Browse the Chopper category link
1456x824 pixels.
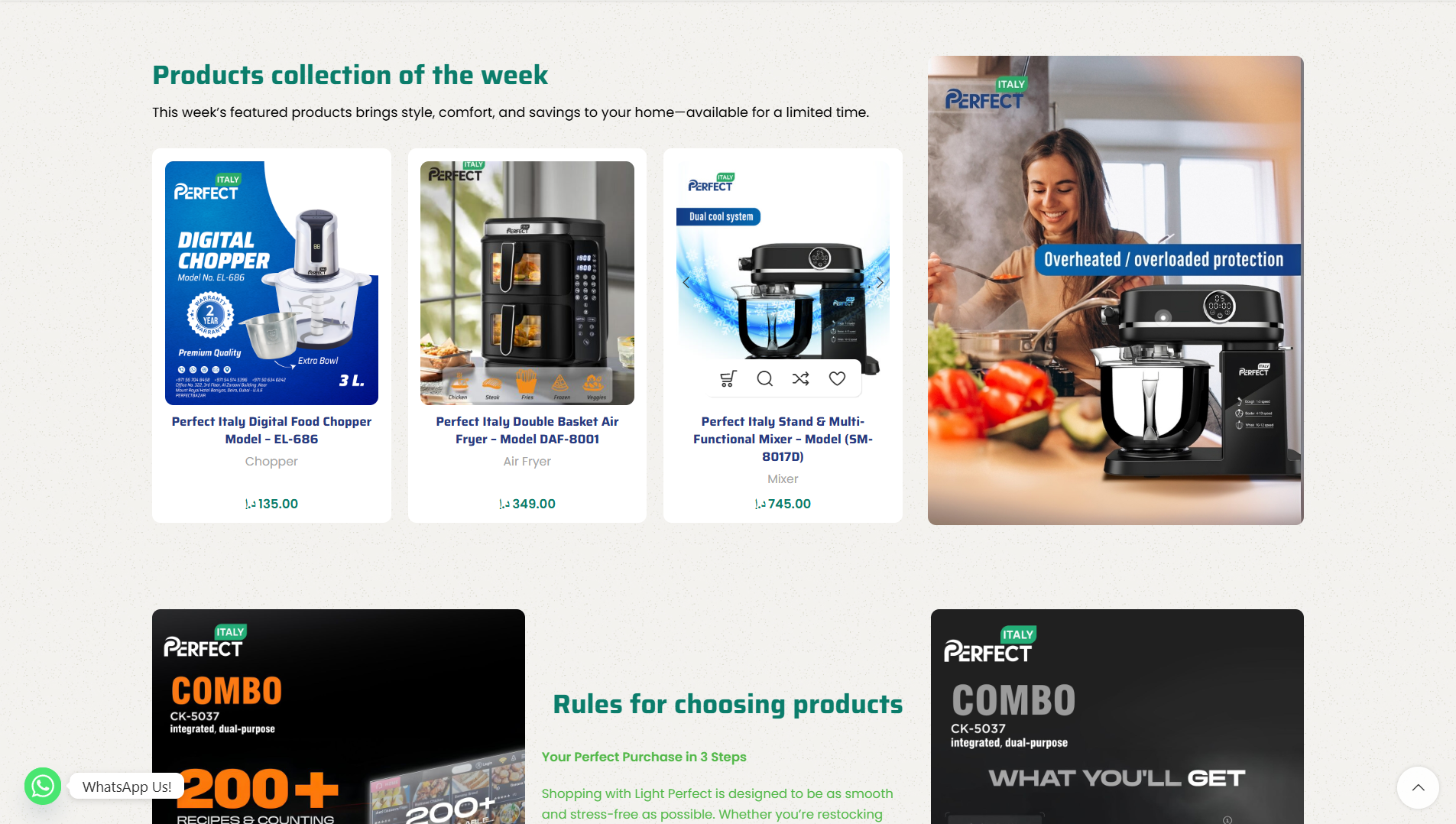pos(271,462)
